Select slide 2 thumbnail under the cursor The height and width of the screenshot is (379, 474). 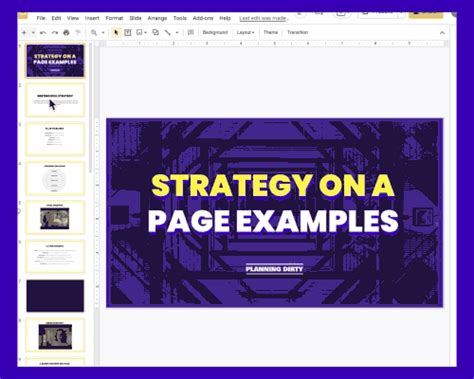(55, 100)
